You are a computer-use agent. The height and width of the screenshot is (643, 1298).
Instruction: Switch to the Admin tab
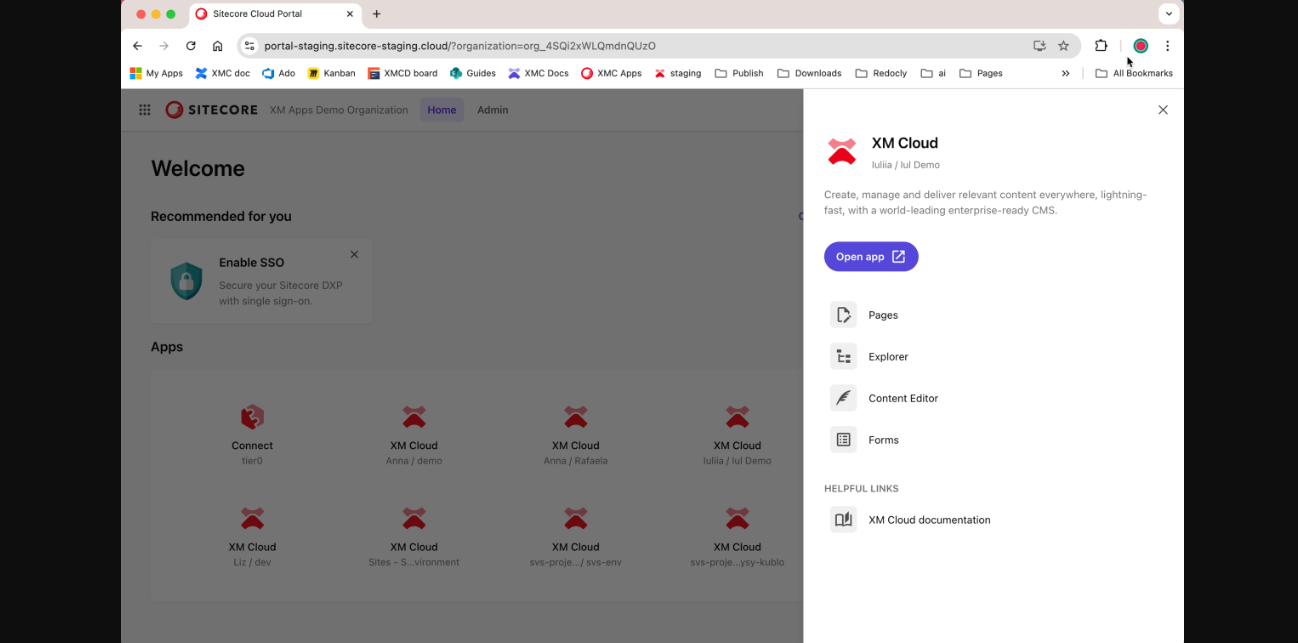pyautogui.click(x=493, y=110)
